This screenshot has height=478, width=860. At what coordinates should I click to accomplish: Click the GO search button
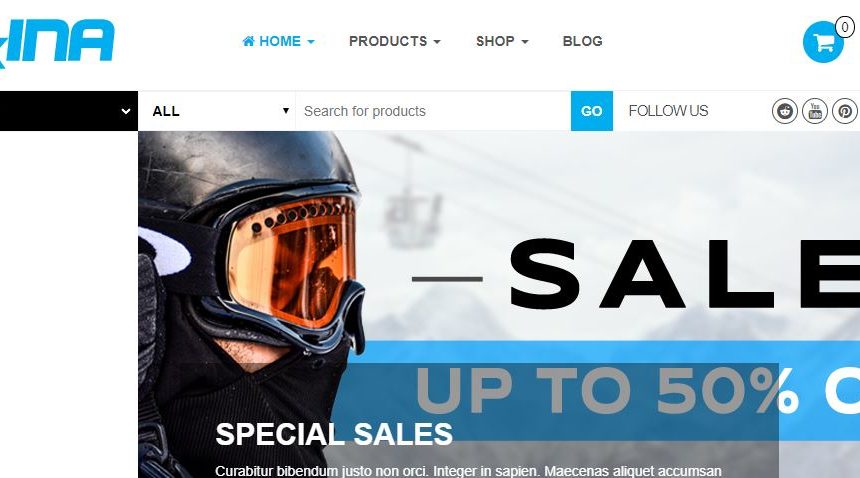click(592, 111)
